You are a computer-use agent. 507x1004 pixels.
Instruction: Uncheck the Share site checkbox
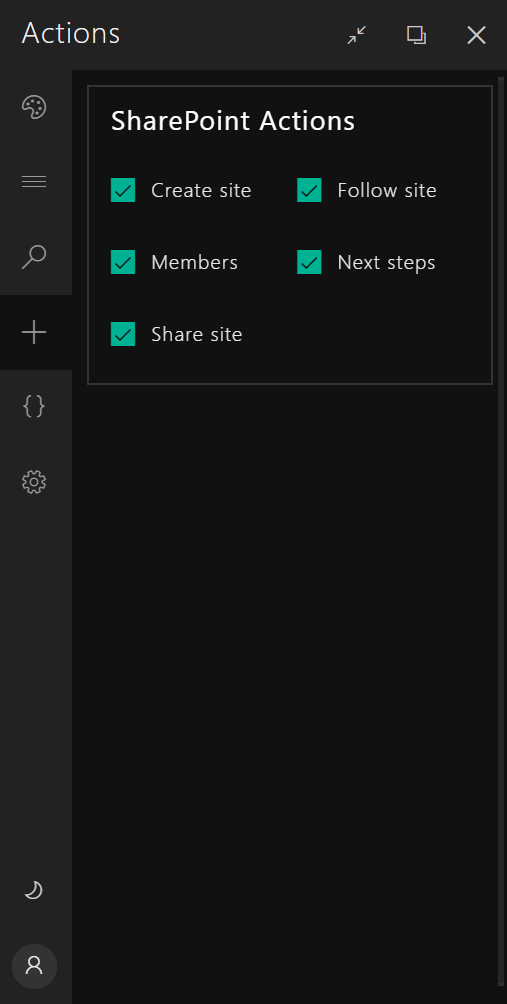point(123,334)
